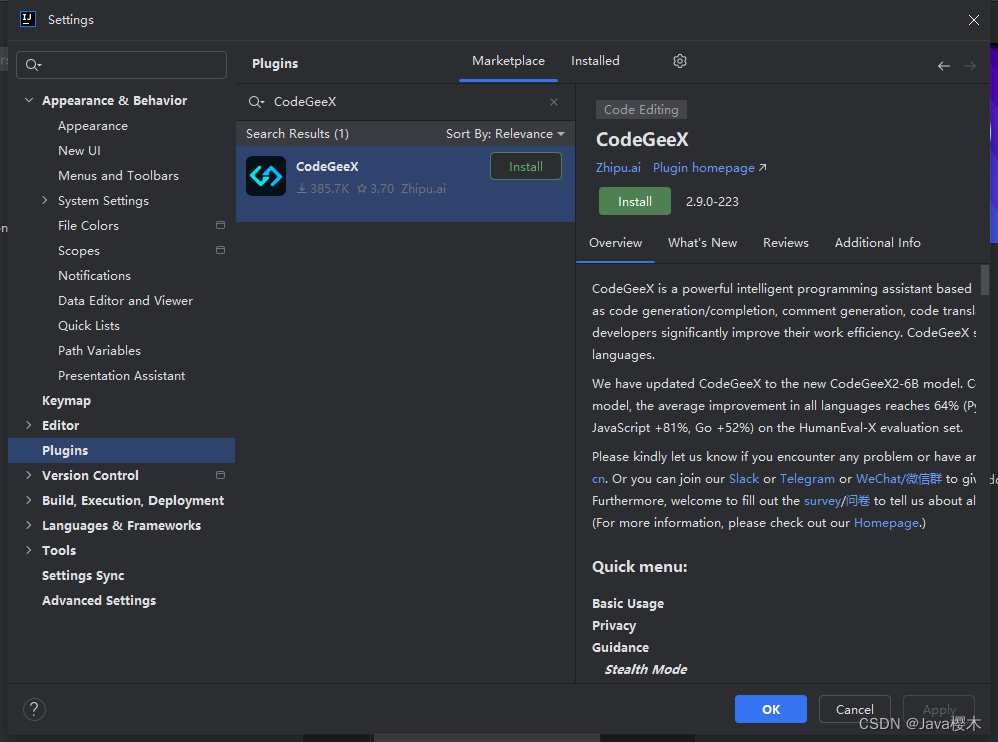The image size is (998, 742).
Task: Confirm with the OK button
Action: pyautogui.click(x=771, y=709)
